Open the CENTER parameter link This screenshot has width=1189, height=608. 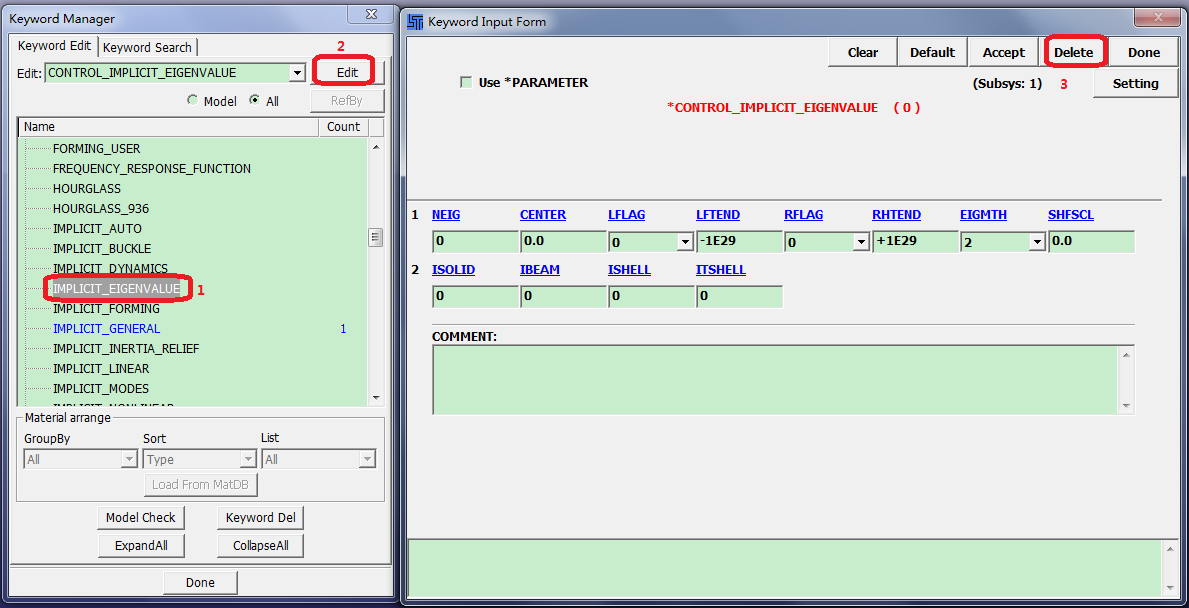(543, 215)
